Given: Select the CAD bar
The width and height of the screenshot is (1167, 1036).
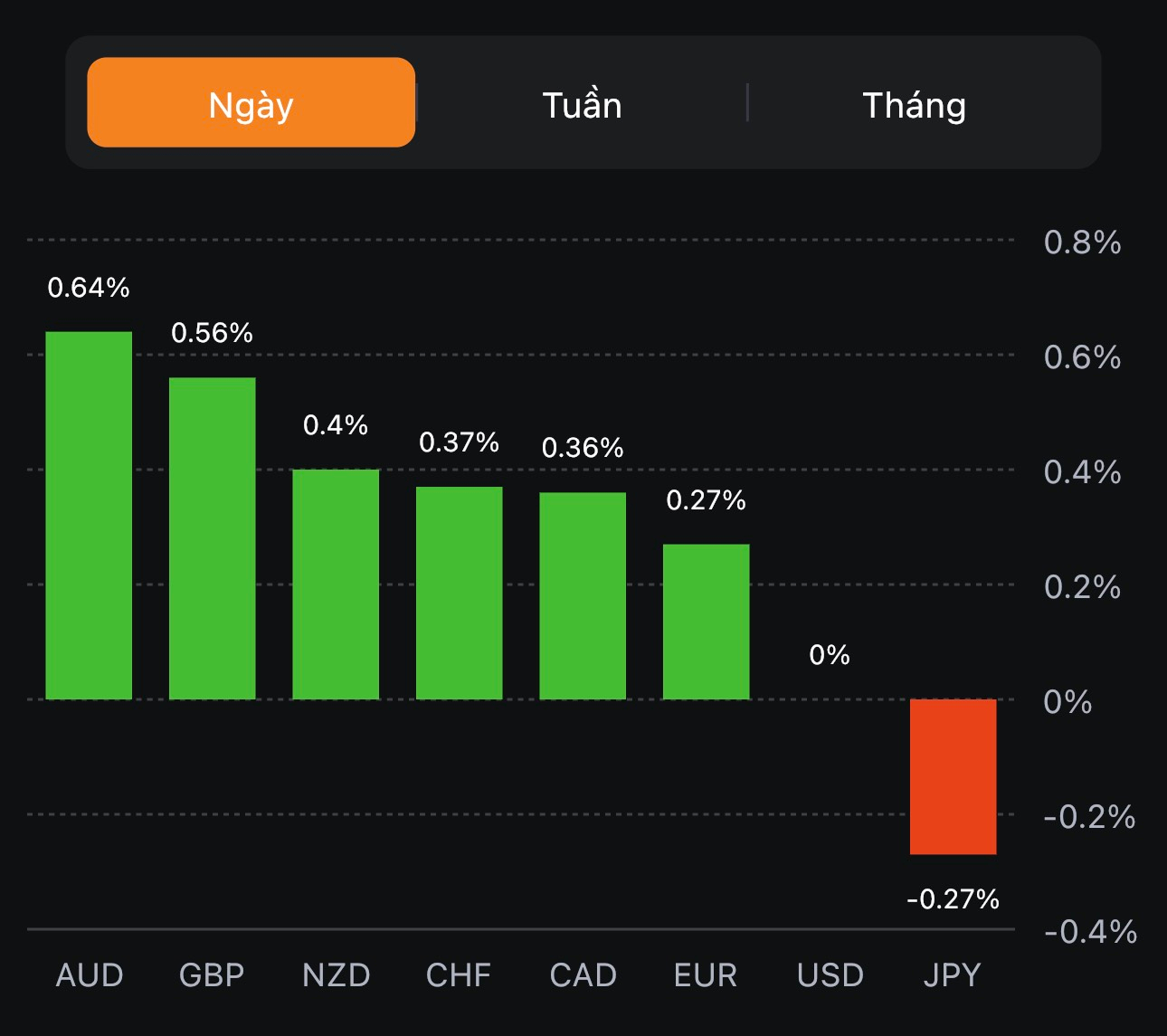Looking at the screenshot, I should (x=583, y=595).
